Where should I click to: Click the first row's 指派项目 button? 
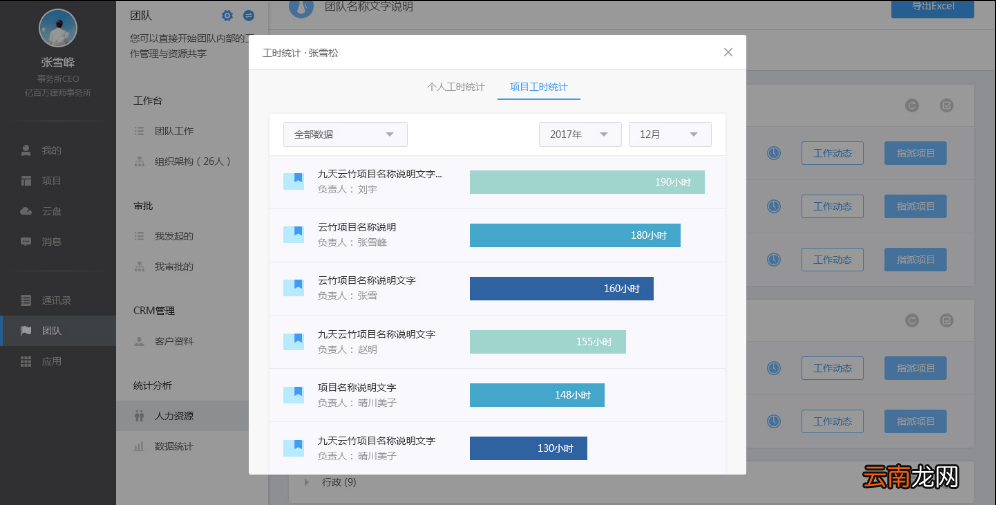click(x=915, y=153)
